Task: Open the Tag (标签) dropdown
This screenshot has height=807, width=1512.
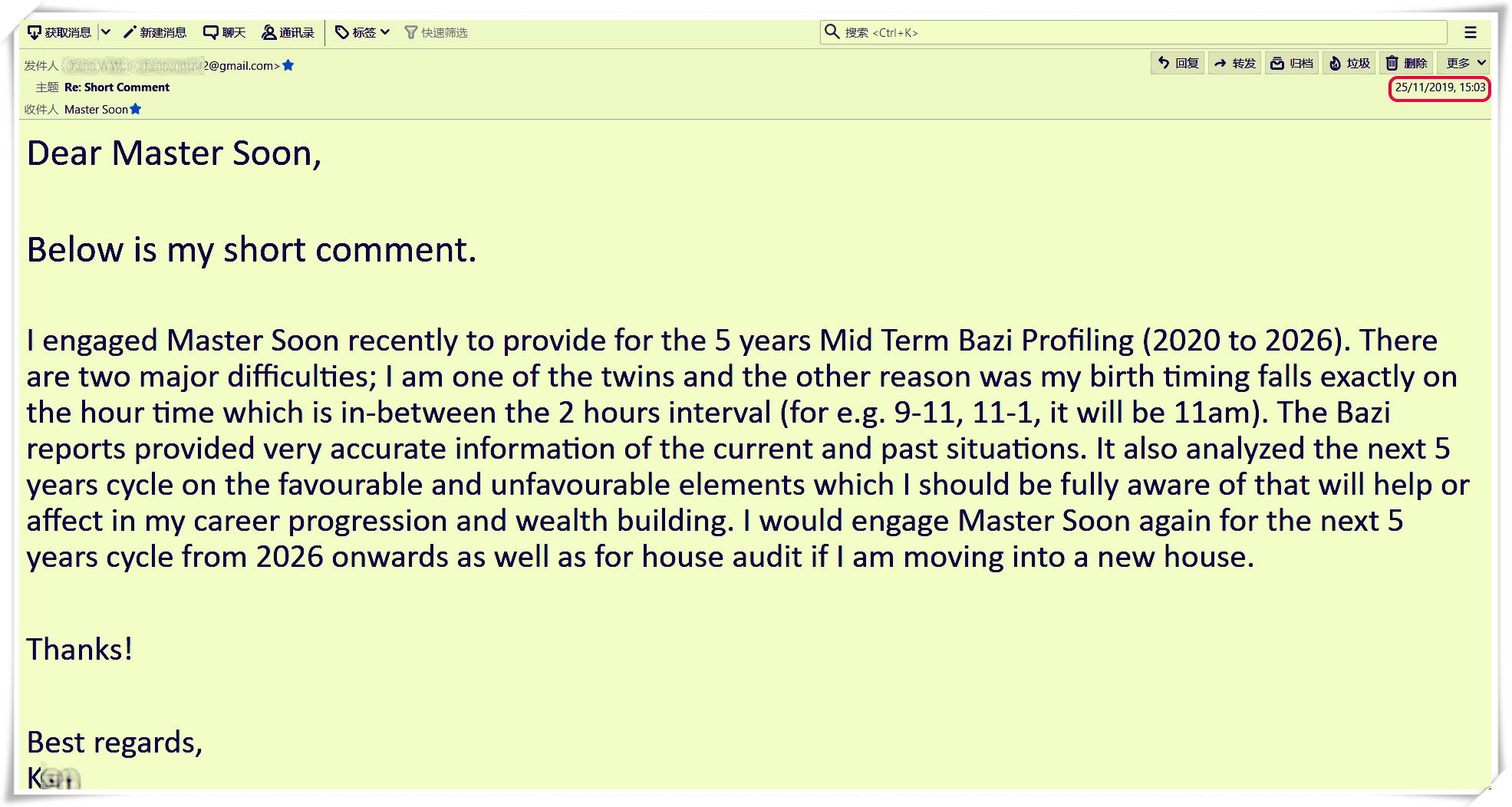Action: pos(363,32)
